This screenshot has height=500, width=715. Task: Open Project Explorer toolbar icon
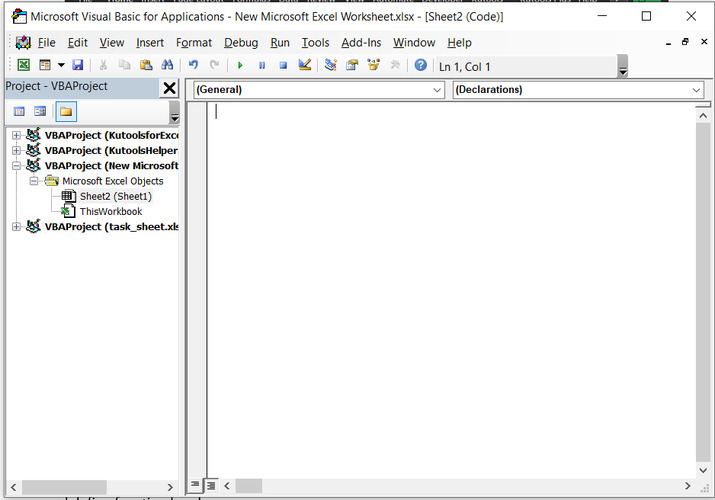[331, 65]
